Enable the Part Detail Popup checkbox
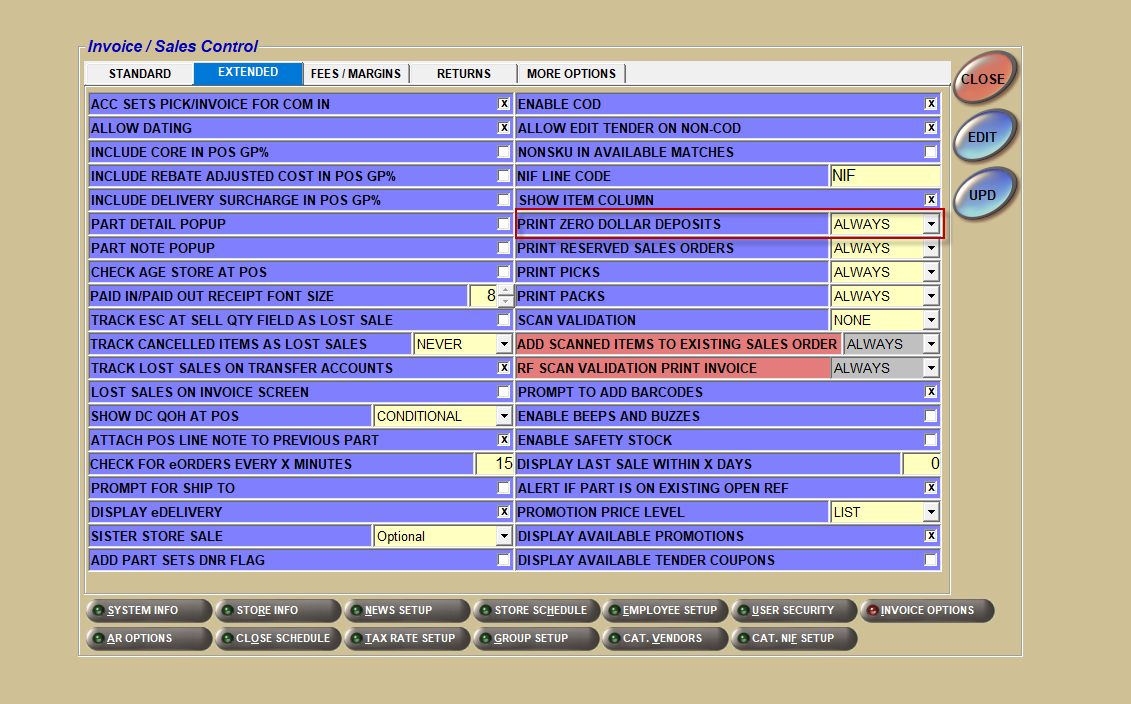1131x704 pixels. tap(504, 224)
